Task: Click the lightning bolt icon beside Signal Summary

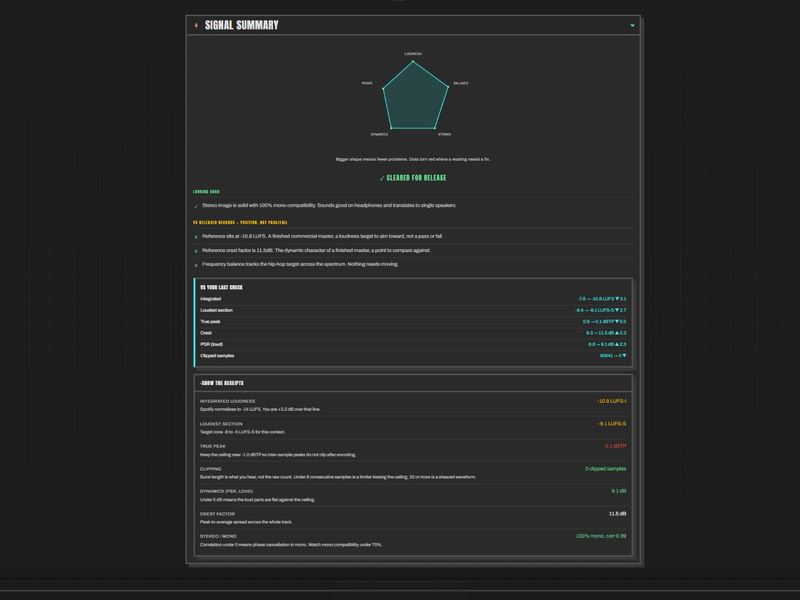Action: (x=196, y=25)
